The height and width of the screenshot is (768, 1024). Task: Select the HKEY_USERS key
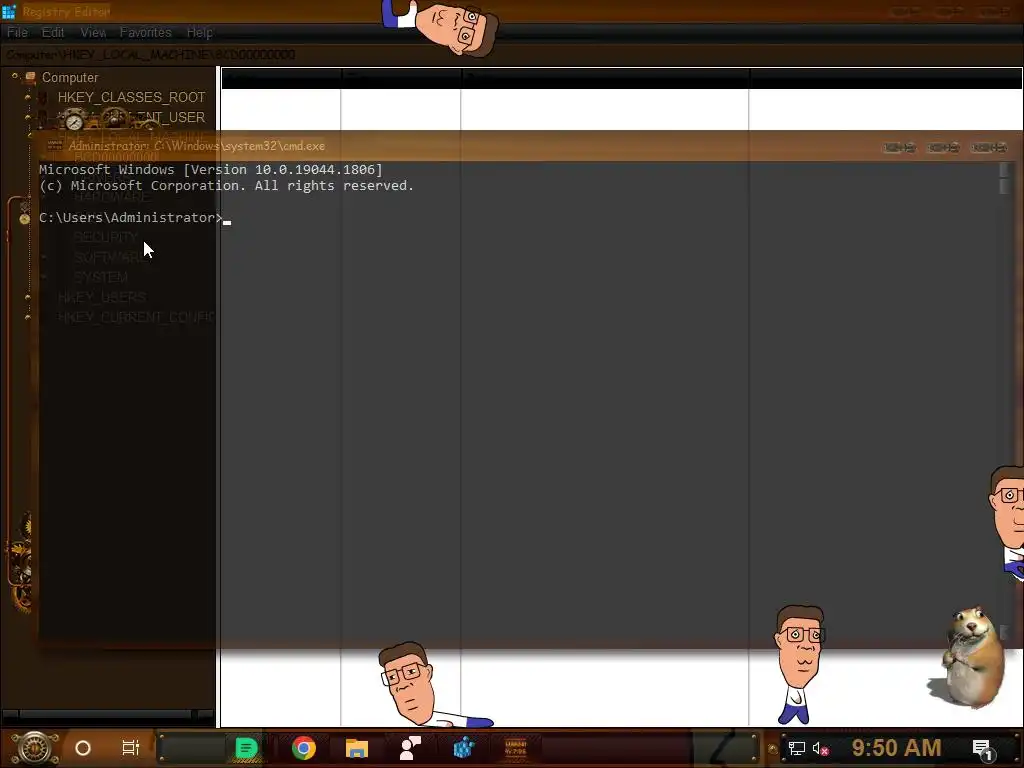[103, 297]
